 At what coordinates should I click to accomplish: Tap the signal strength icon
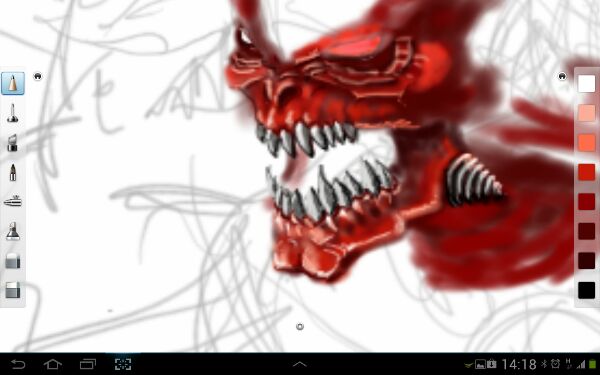581,364
